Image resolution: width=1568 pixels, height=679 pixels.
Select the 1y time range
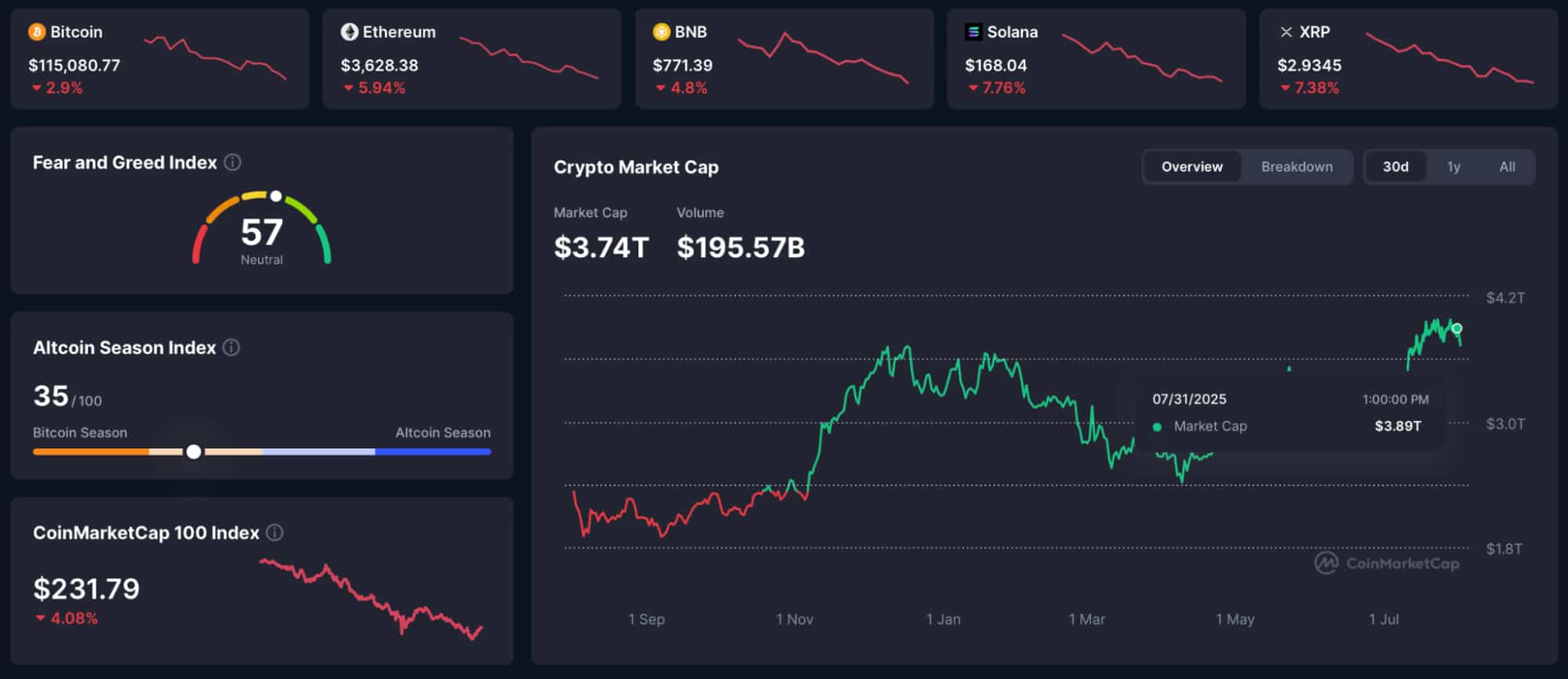coord(1453,167)
